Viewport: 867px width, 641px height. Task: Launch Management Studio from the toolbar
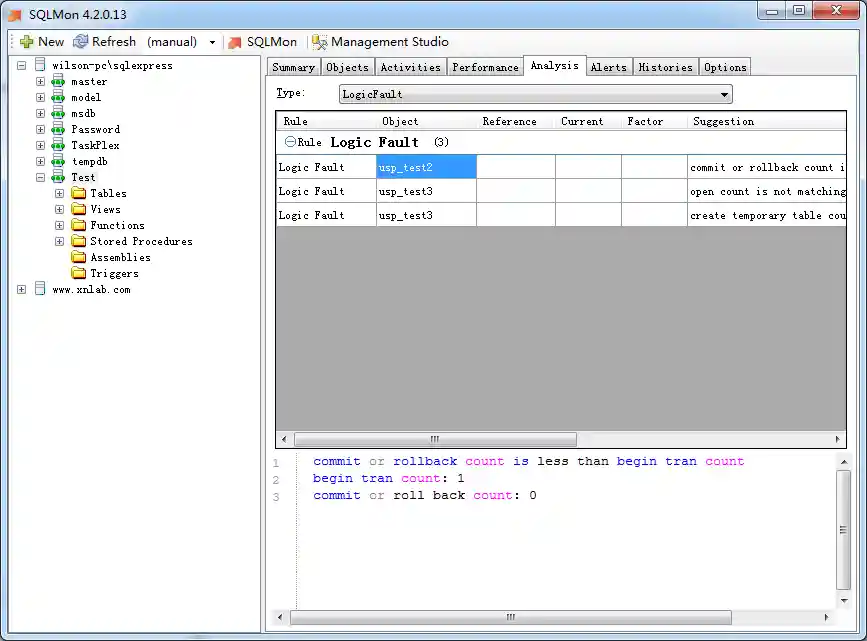pyautogui.click(x=378, y=42)
